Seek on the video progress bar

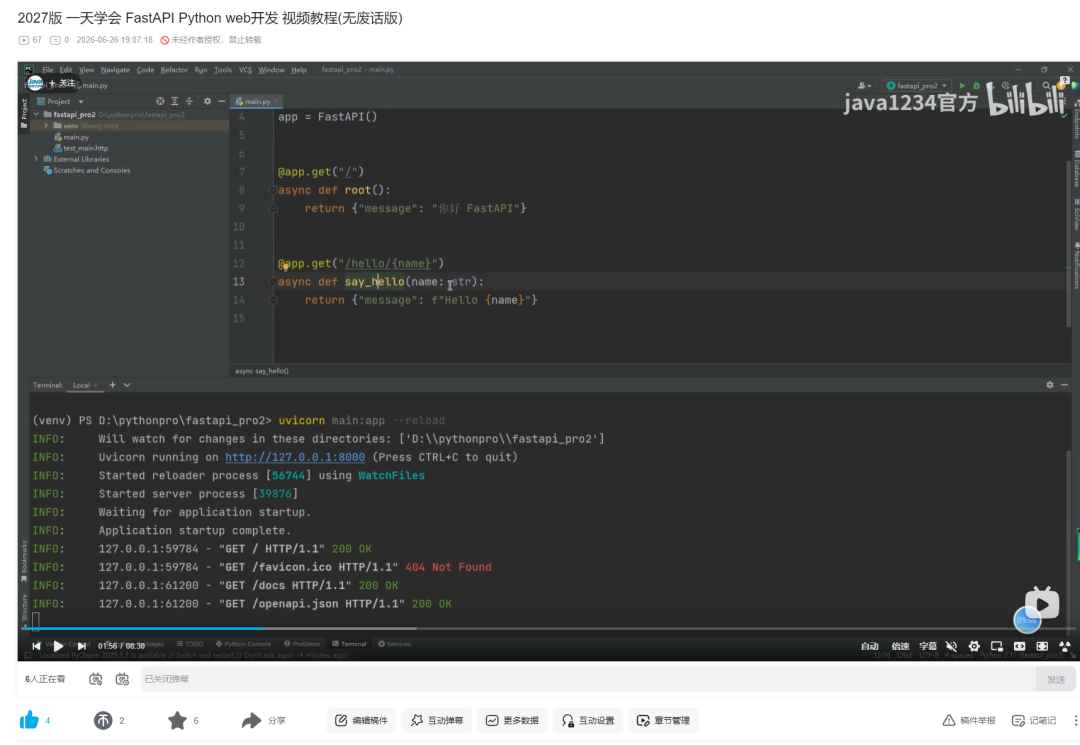click(x=548, y=628)
